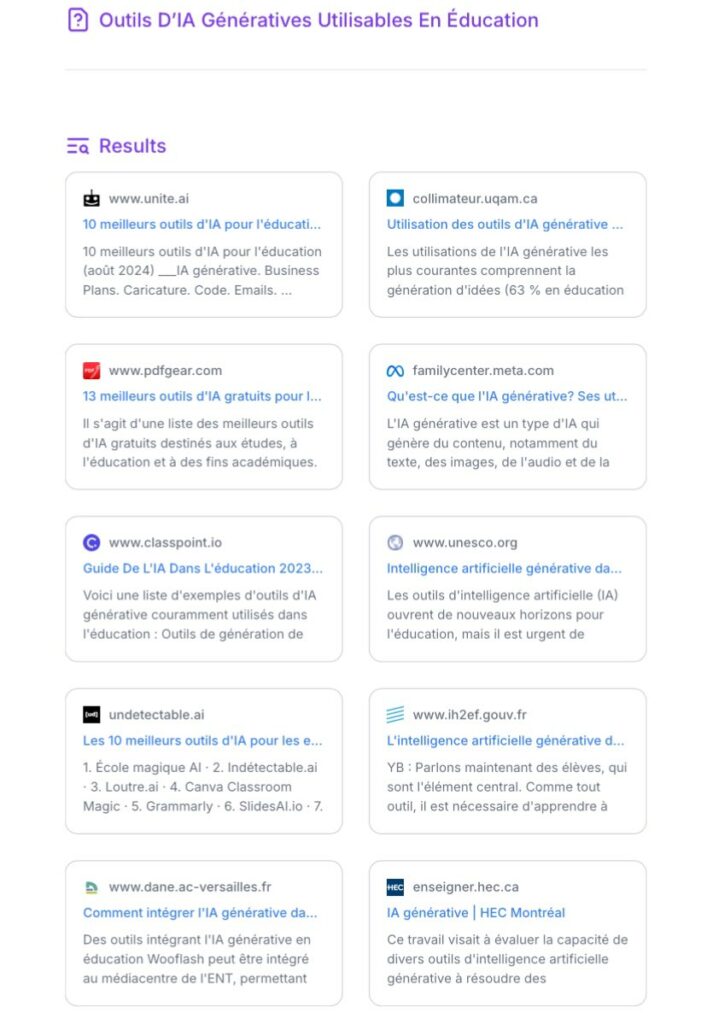
Task: Open "Comment intégrer l'IA générative" result link
Action: [x=200, y=912]
